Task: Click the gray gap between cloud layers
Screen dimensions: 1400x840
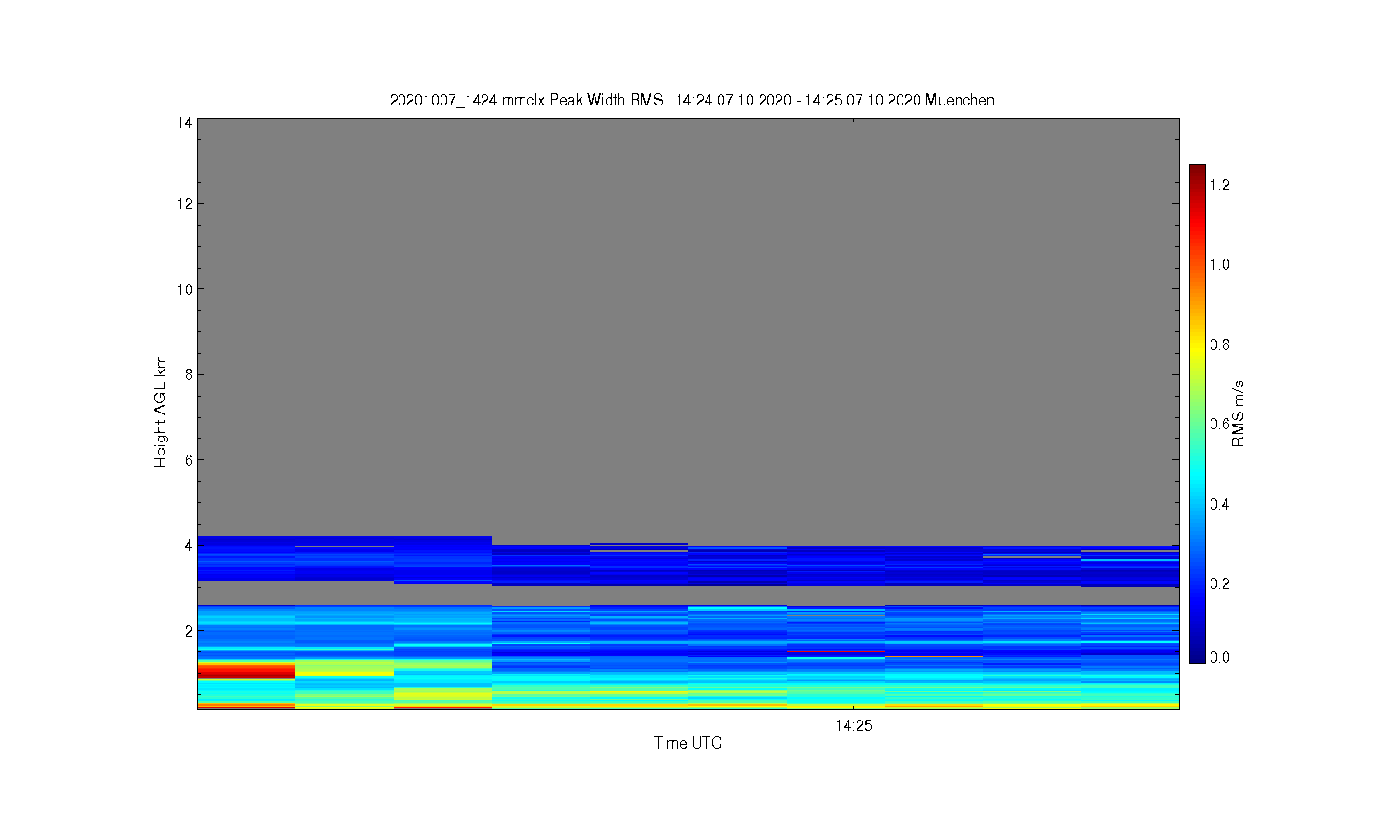Action: (688, 595)
